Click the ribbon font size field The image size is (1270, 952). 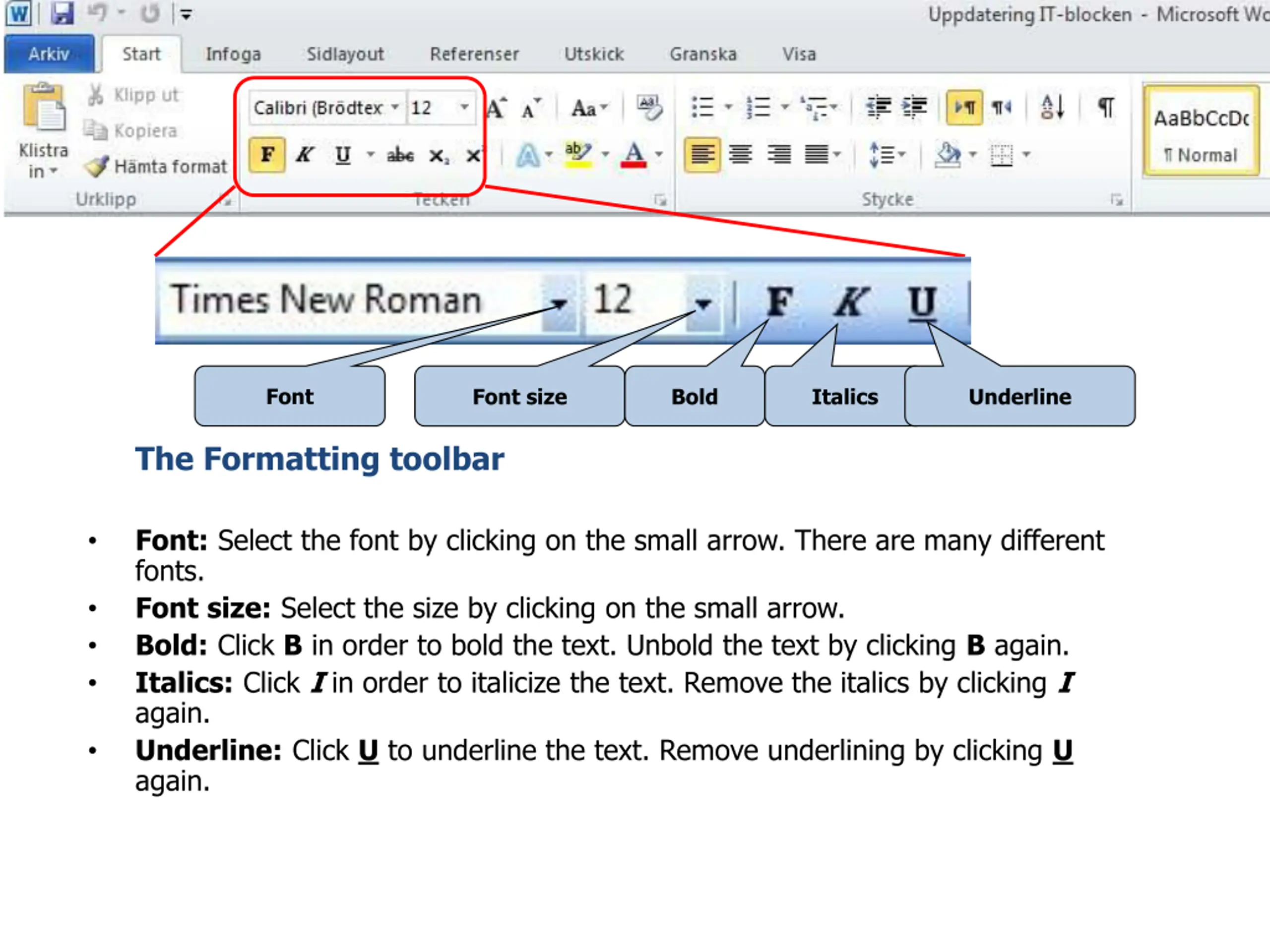point(432,108)
